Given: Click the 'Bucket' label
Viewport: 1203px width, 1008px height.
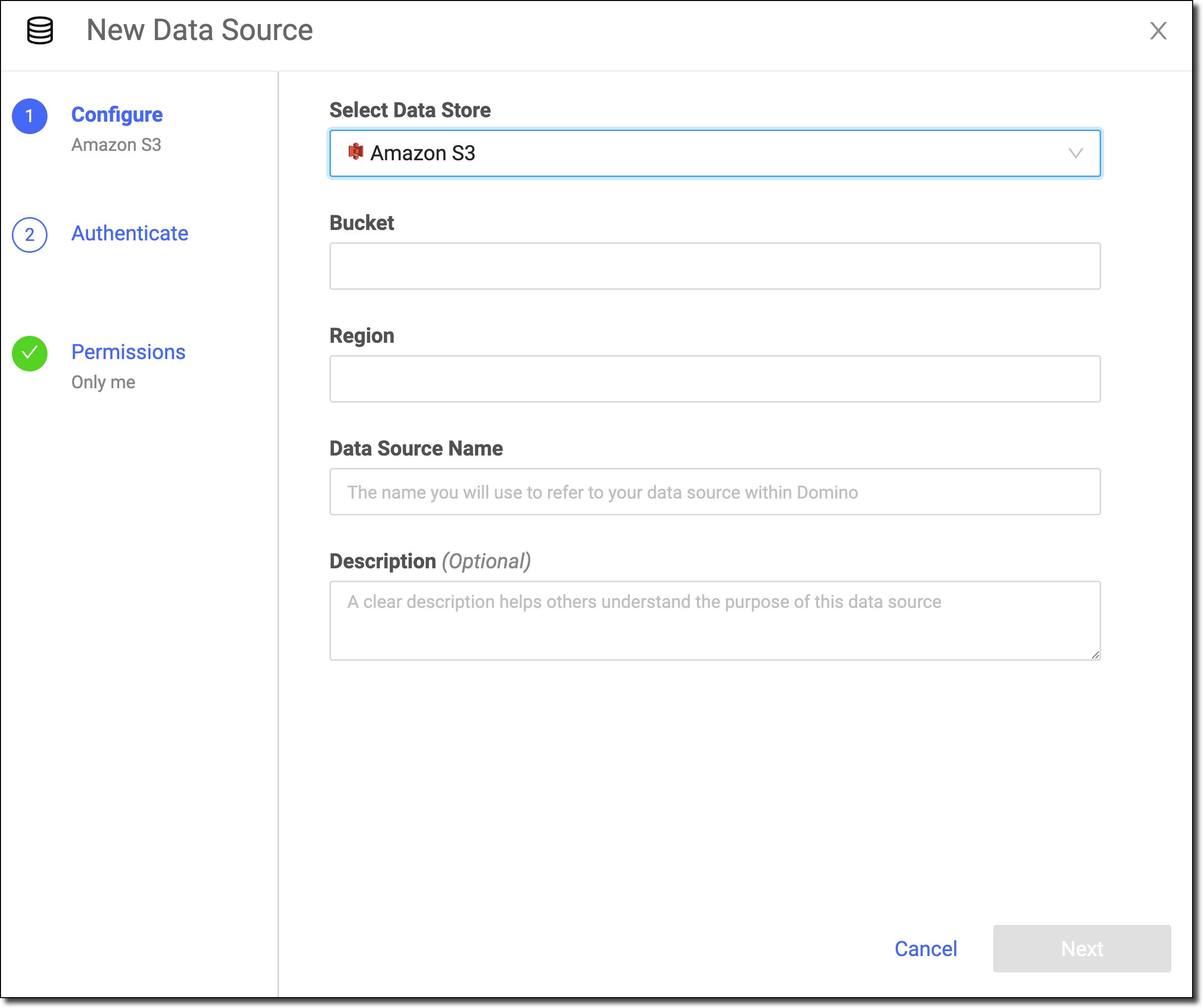Looking at the screenshot, I should (362, 223).
